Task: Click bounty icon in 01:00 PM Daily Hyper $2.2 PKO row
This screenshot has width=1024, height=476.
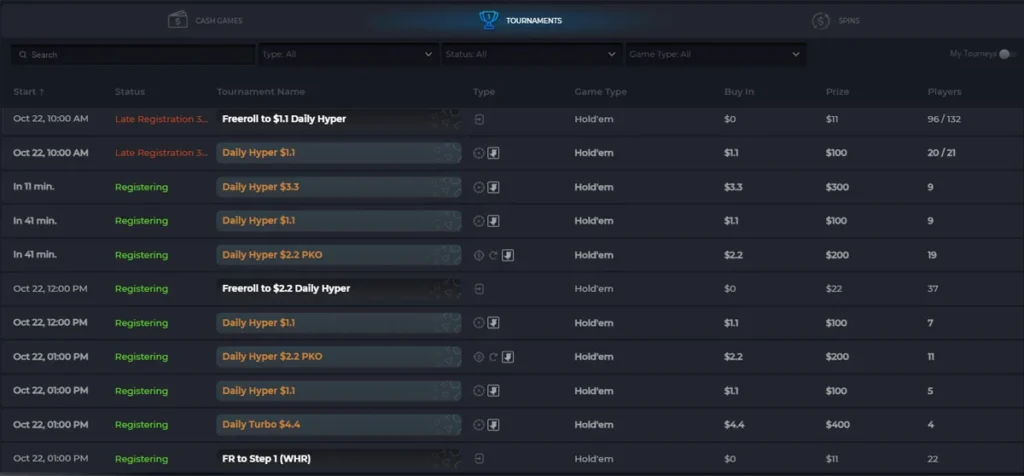Action: pyautogui.click(x=479, y=357)
